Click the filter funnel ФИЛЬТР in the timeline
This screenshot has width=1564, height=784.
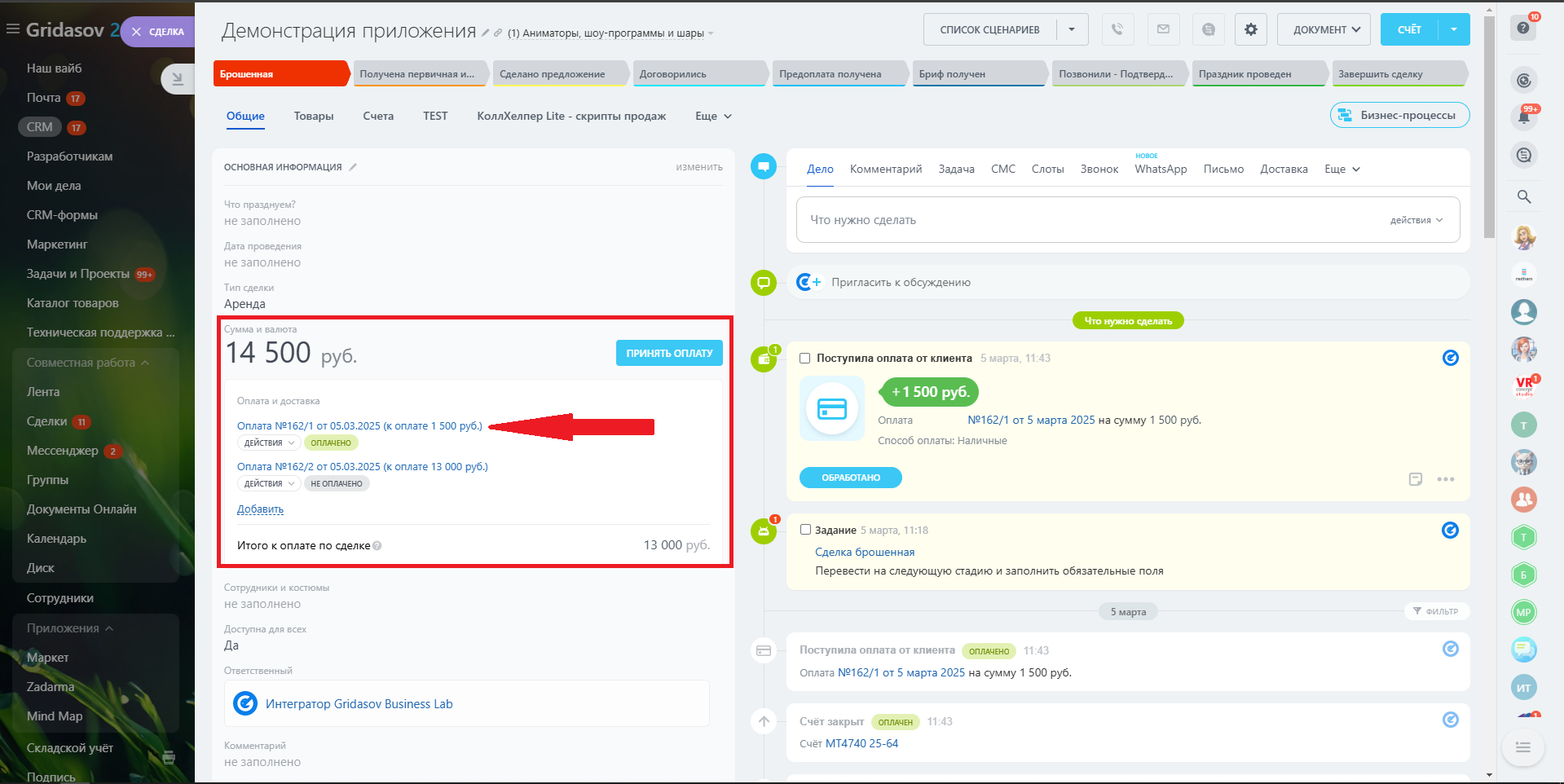(x=1436, y=611)
